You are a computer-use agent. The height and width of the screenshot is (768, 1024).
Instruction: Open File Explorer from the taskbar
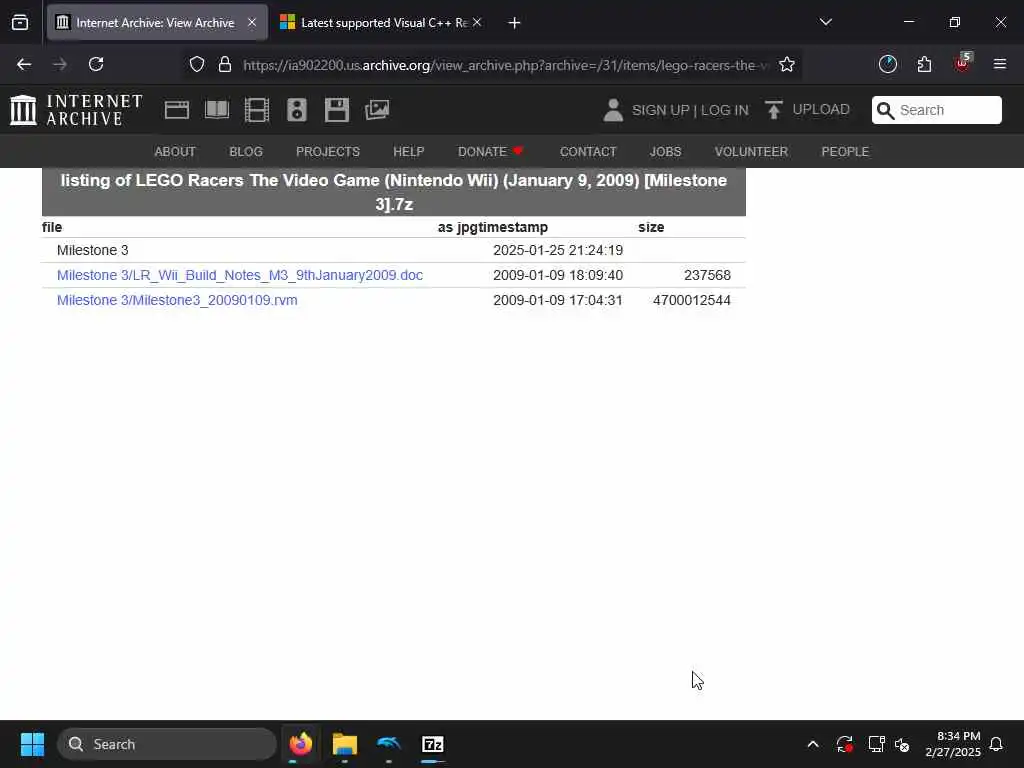click(345, 744)
